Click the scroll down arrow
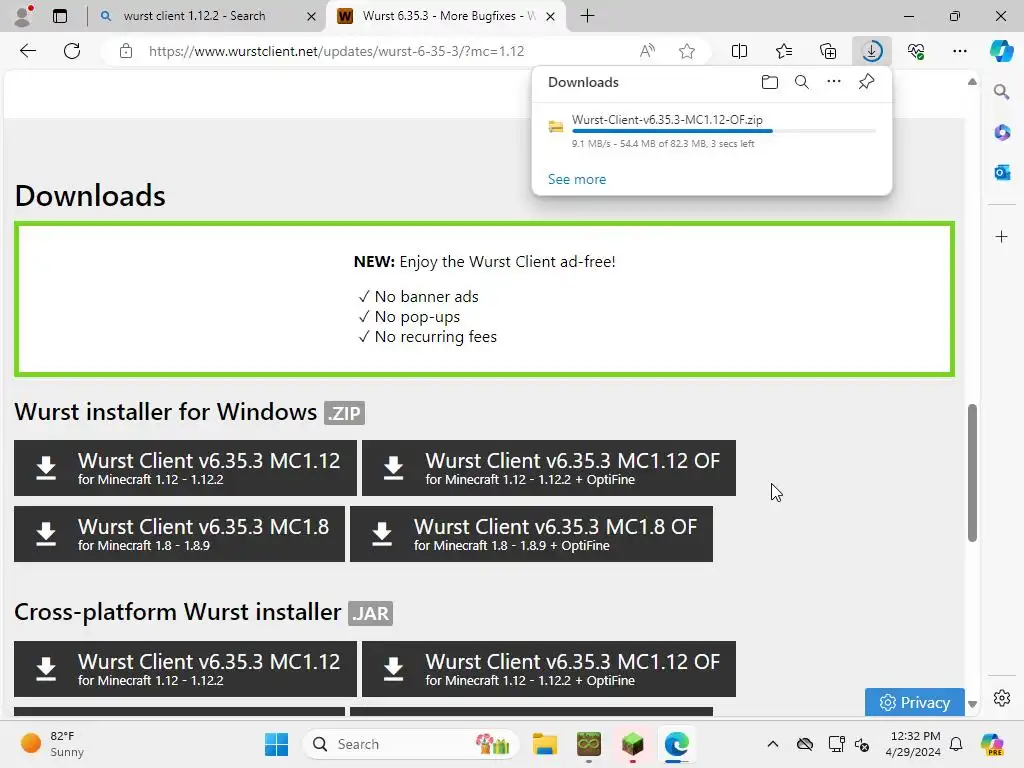Screen dimensions: 1024x768 tap(972, 705)
